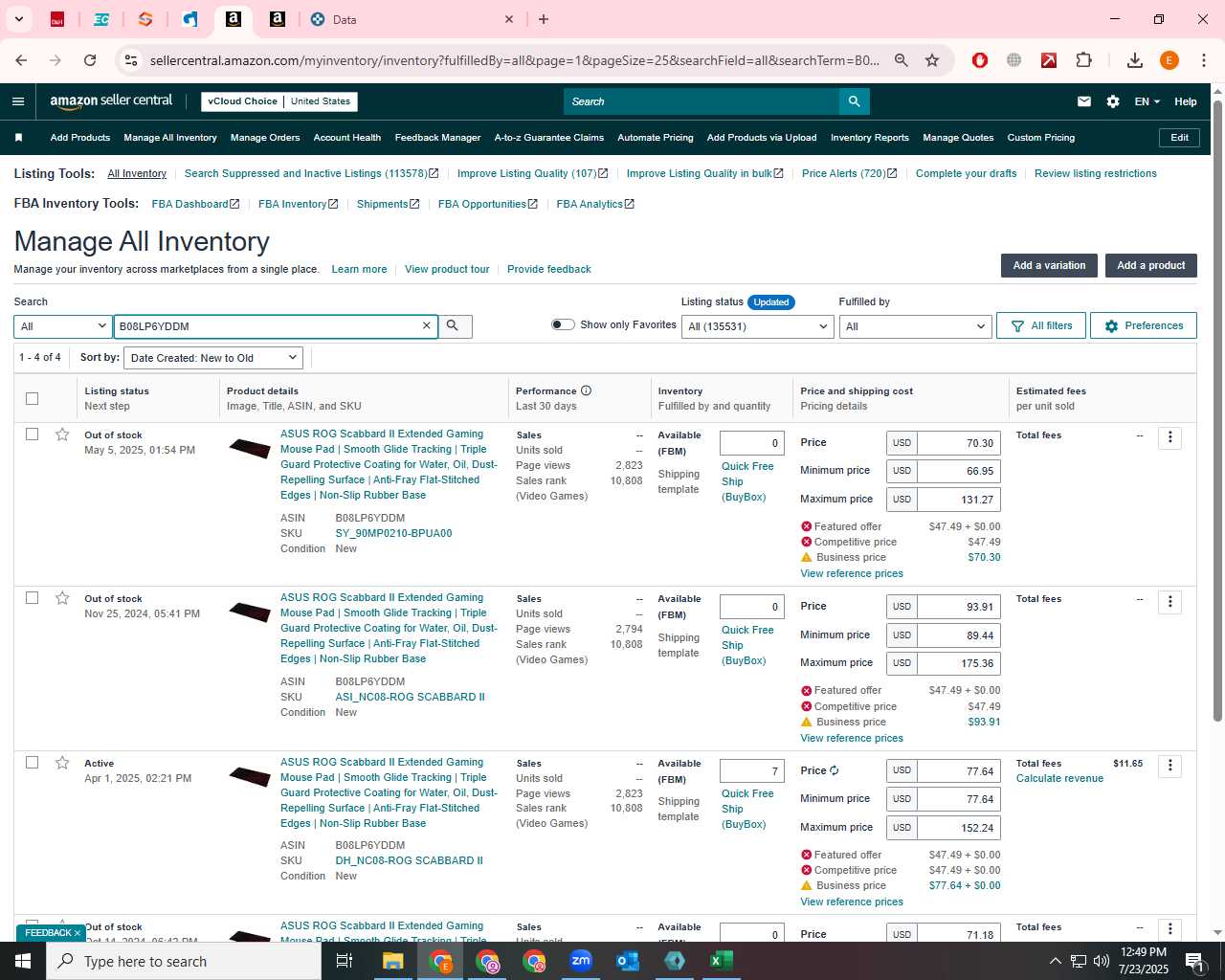Click the bookmark flag icon in nav bar
This screenshot has width=1225, height=980.
pos(18,138)
